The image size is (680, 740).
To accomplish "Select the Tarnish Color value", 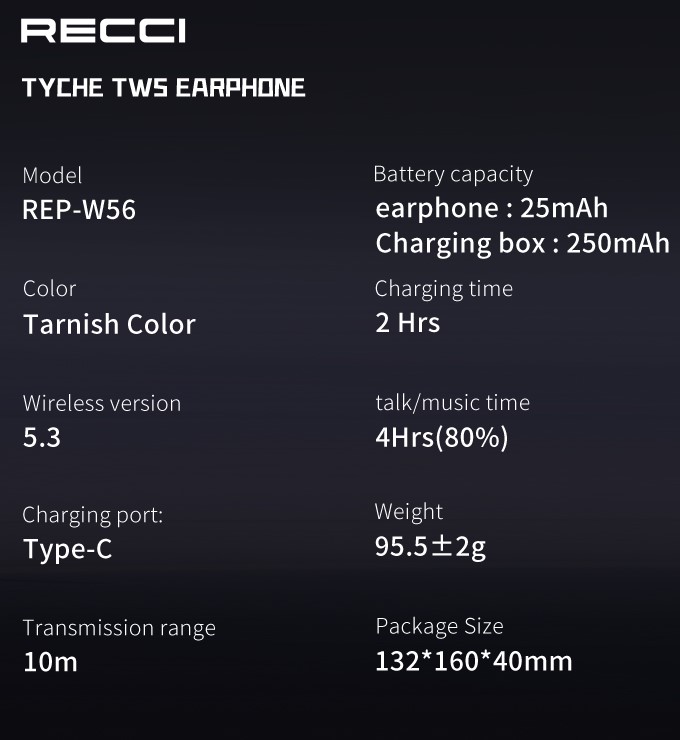I will pos(109,324).
